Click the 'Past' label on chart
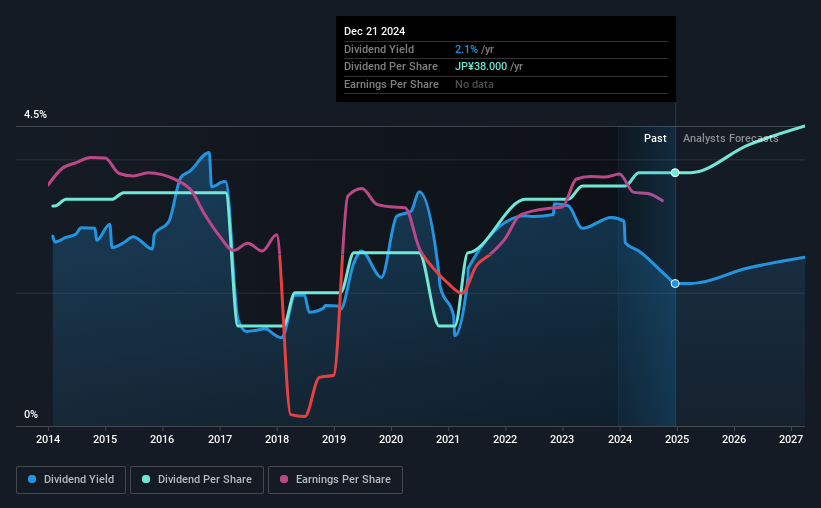The width and height of the screenshot is (821, 508). click(655, 138)
